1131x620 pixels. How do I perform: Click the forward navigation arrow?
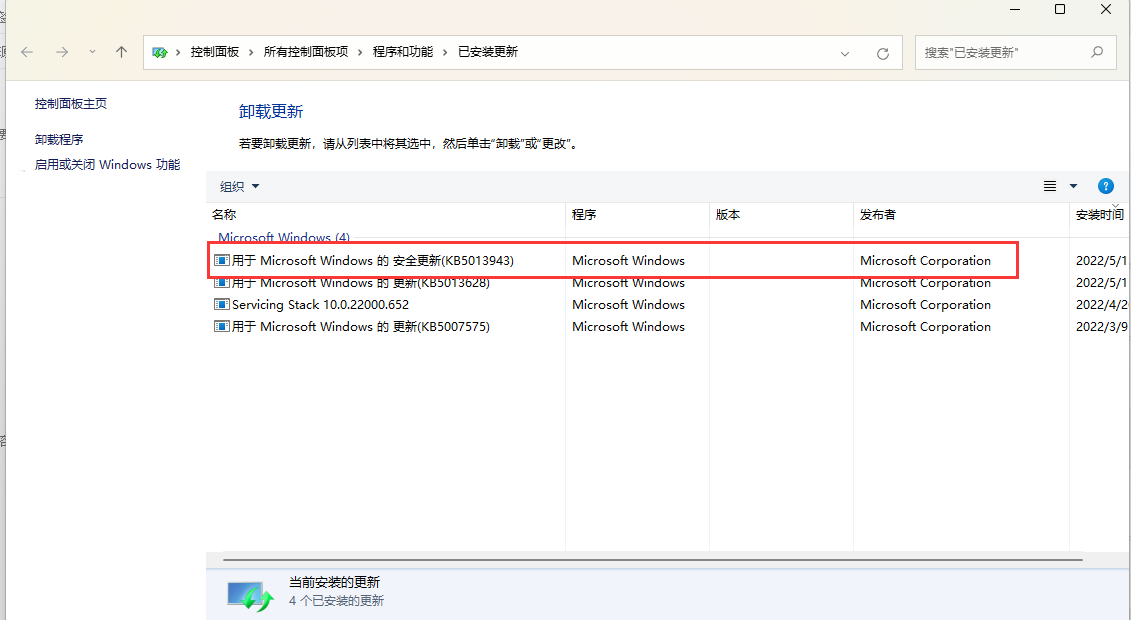[62, 52]
